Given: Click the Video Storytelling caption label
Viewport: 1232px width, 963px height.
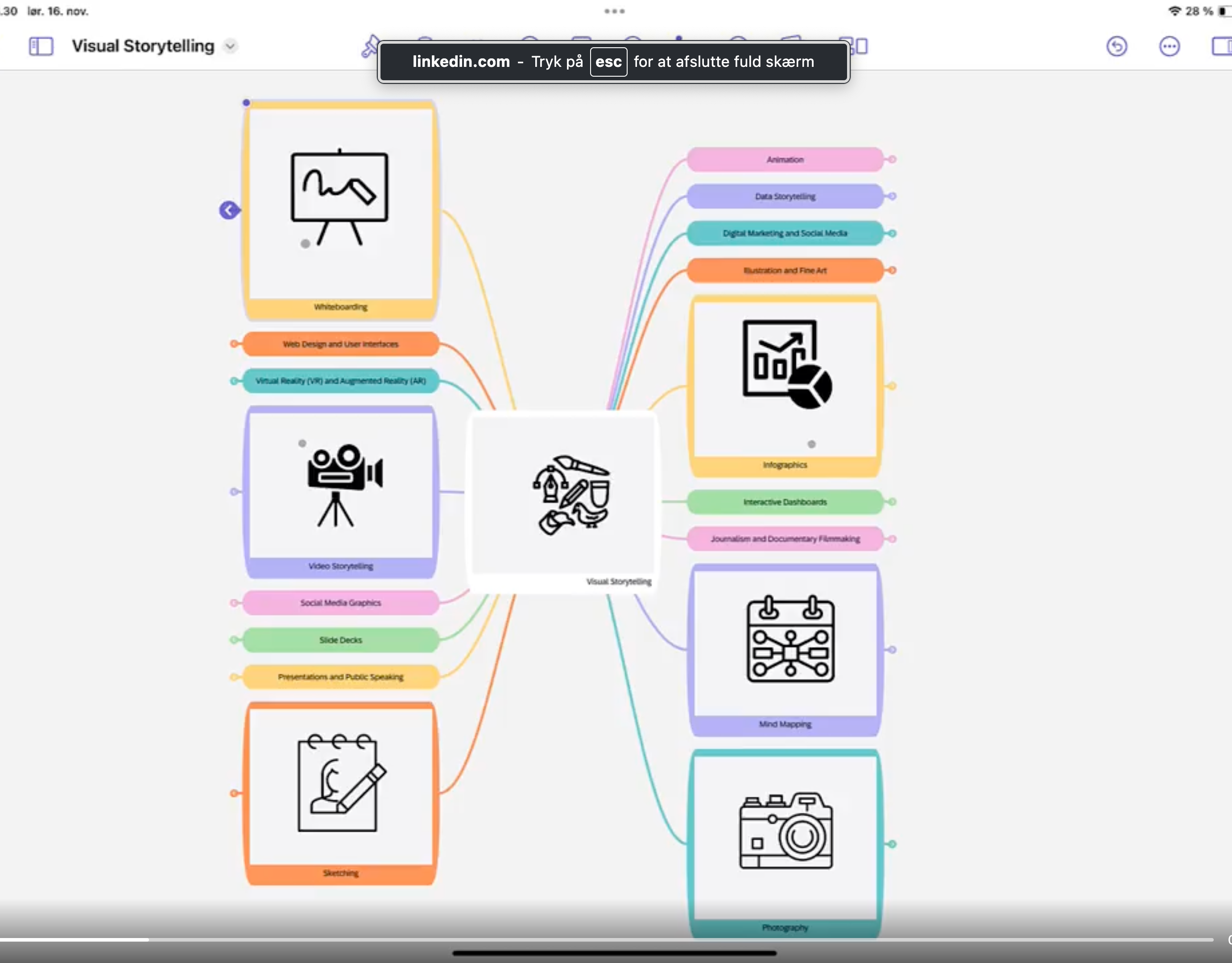Looking at the screenshot, I should click(x=341, y=566).
